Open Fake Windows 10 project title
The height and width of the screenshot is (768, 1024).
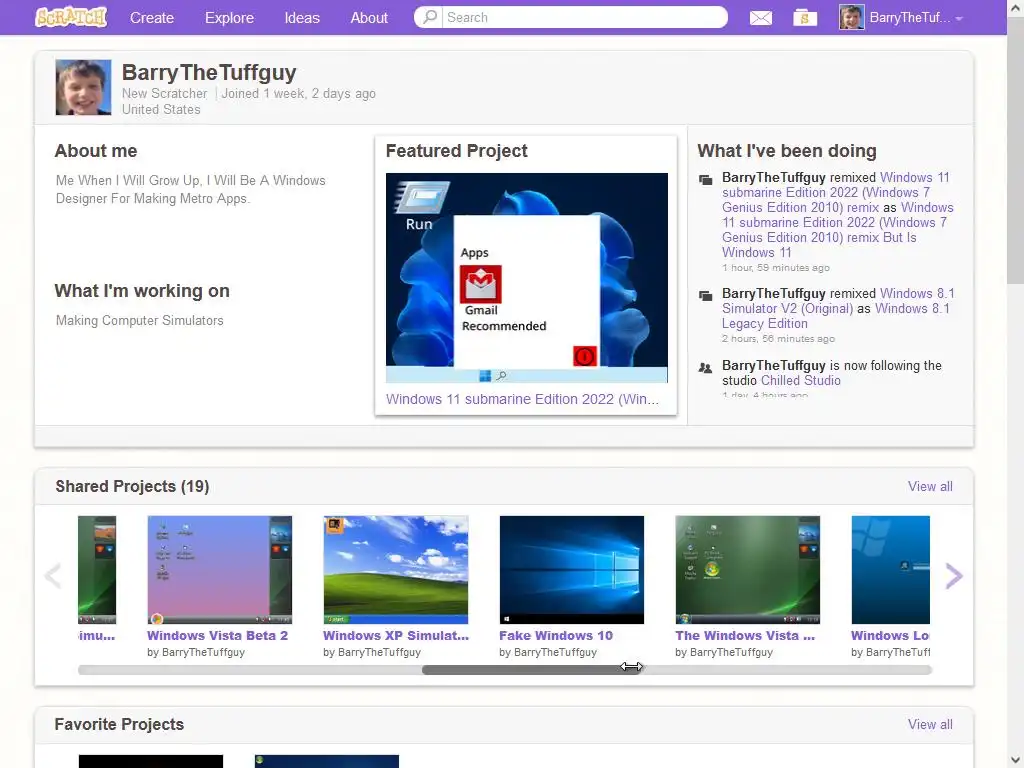pos(556,635)
